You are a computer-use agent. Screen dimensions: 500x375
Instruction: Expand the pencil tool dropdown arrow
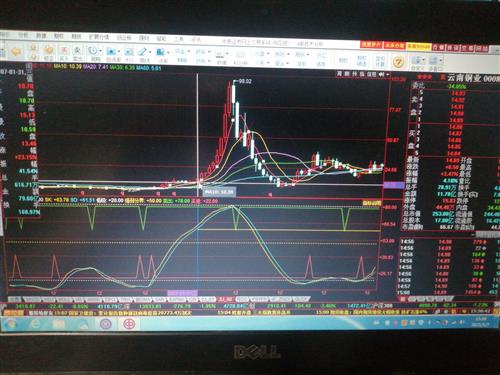pyautogui.click(x=150, y=52)
